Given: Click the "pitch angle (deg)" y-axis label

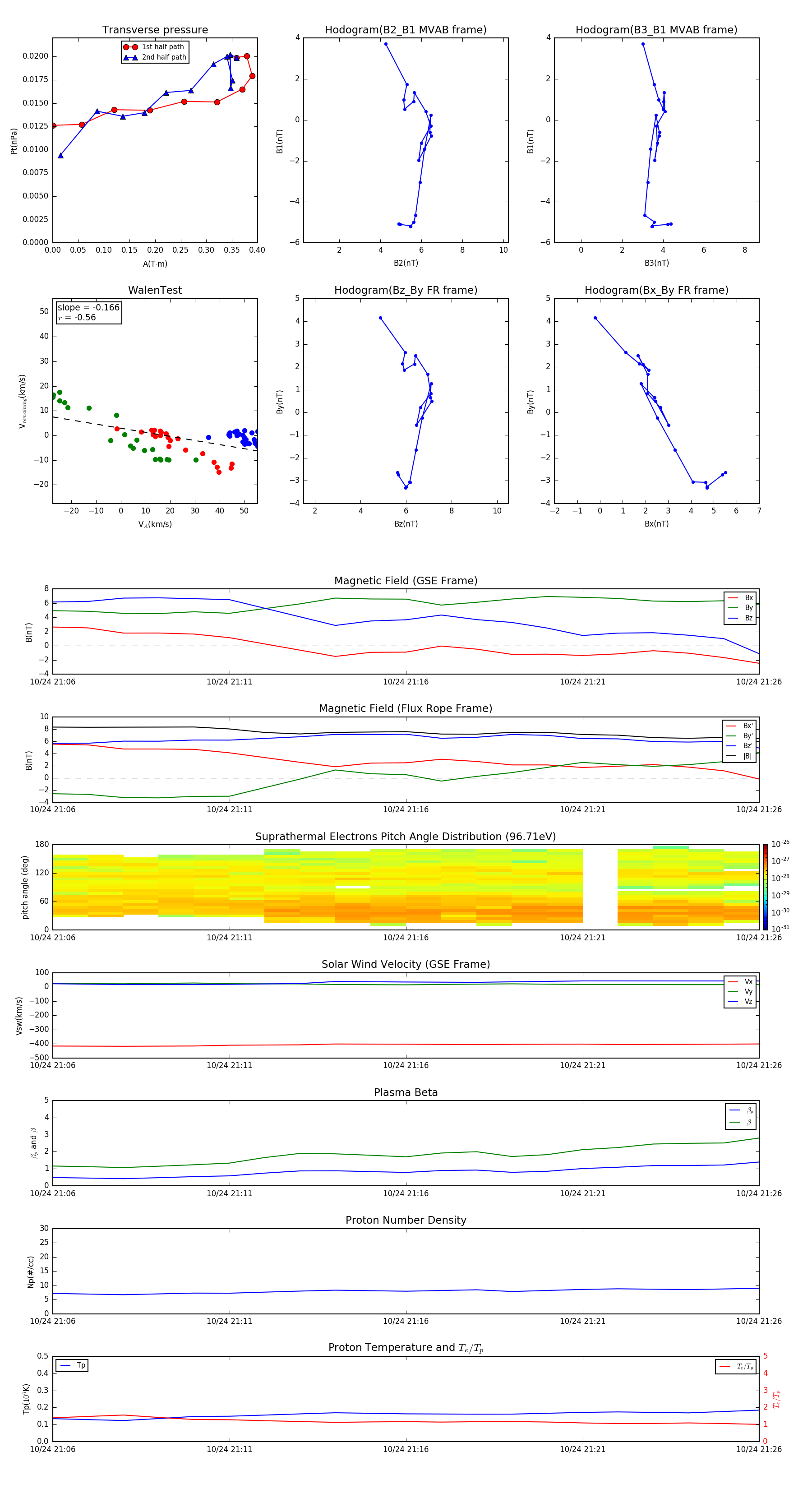Looking at the screenshot, I should [x=25, y=887].
